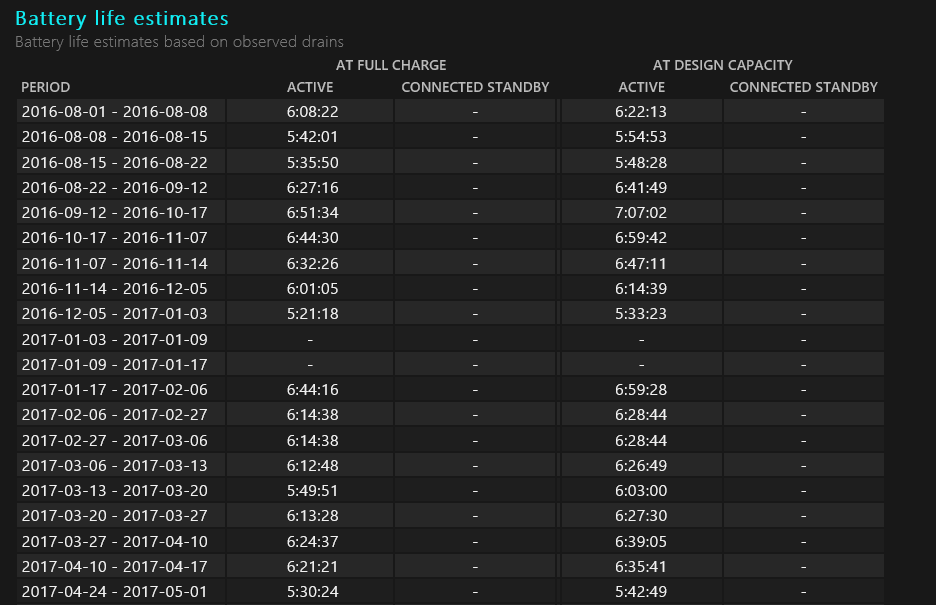
Task: Click the 5:42:49 design capacity value
Action: point(641,591)
